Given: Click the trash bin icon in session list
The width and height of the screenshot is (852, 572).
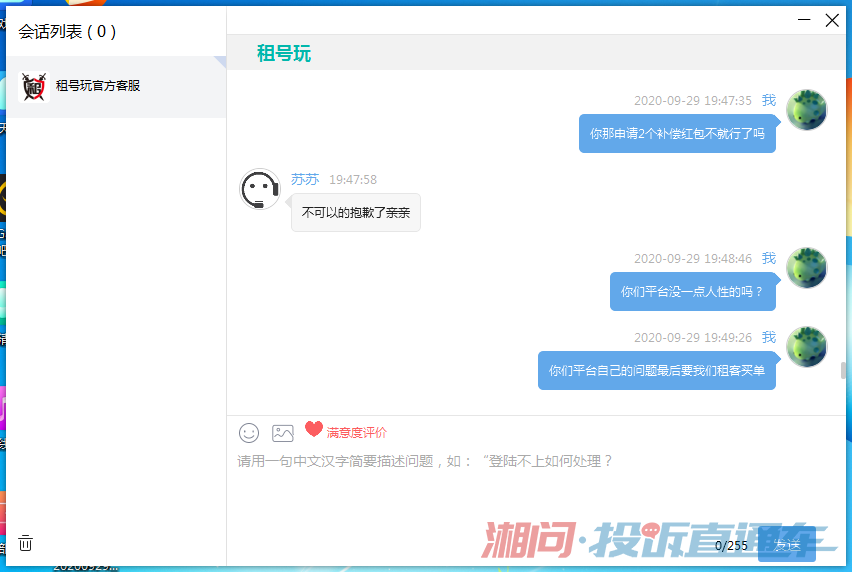Looking at the screenshot, I should pos(26,543).
